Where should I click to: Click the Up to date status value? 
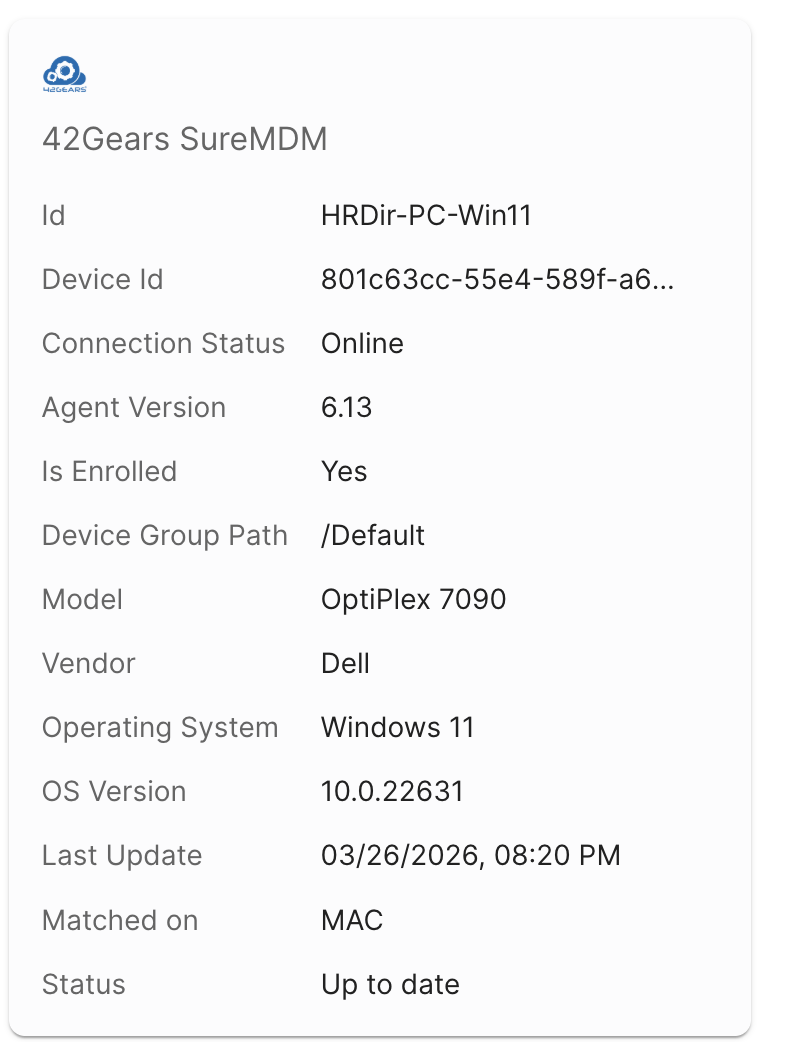pyautogui.click(x=391, y=985)
